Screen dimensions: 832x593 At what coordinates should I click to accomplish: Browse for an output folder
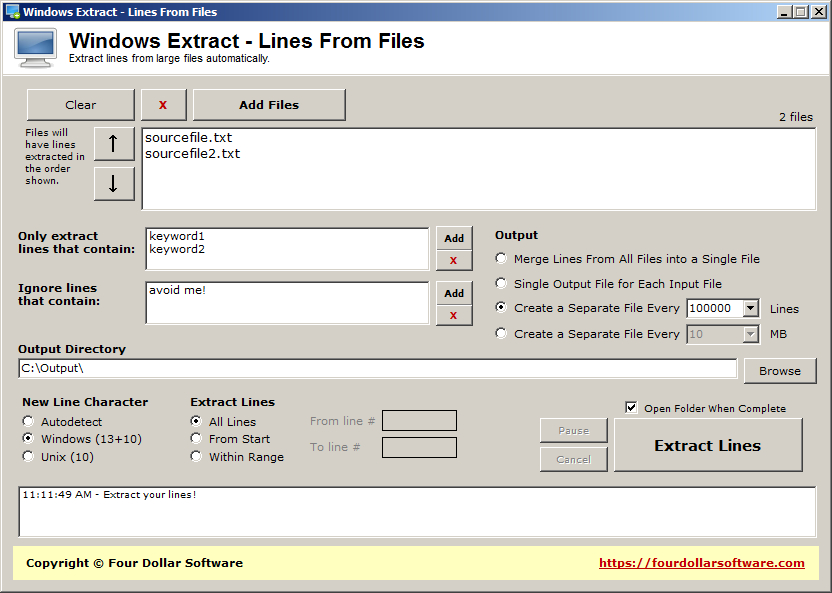779,370
